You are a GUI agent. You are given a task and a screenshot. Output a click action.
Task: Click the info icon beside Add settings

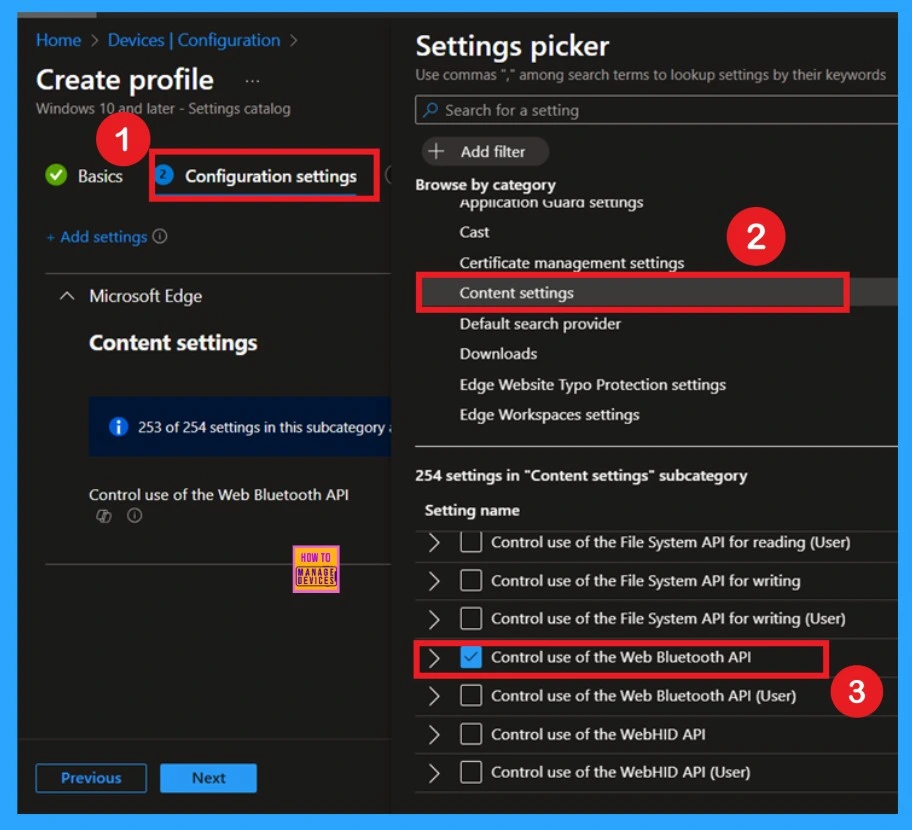pos(160,236)
